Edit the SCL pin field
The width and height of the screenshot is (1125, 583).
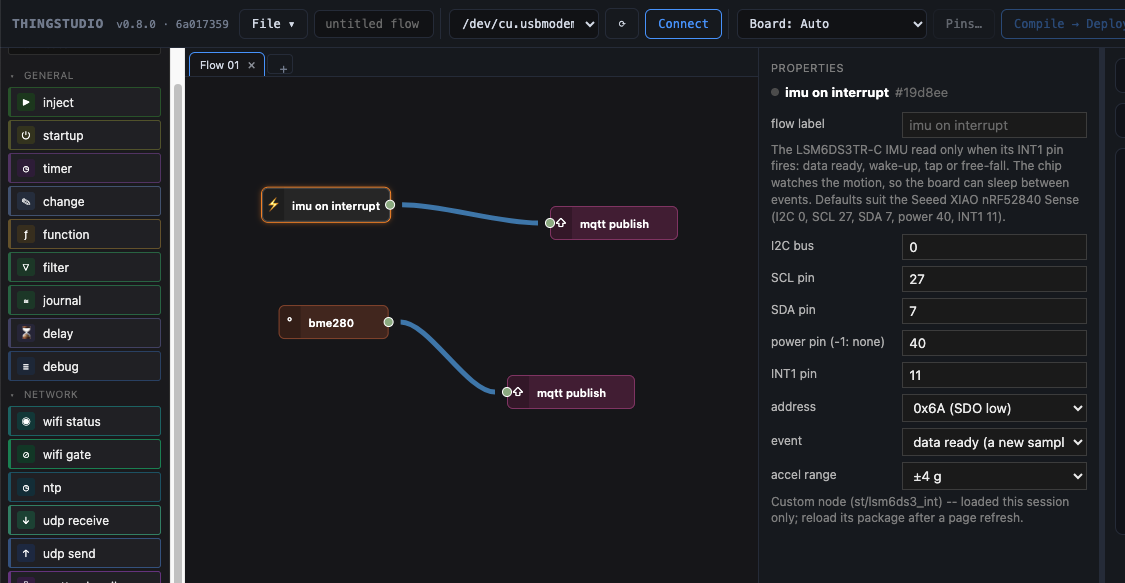click(994, 279)
